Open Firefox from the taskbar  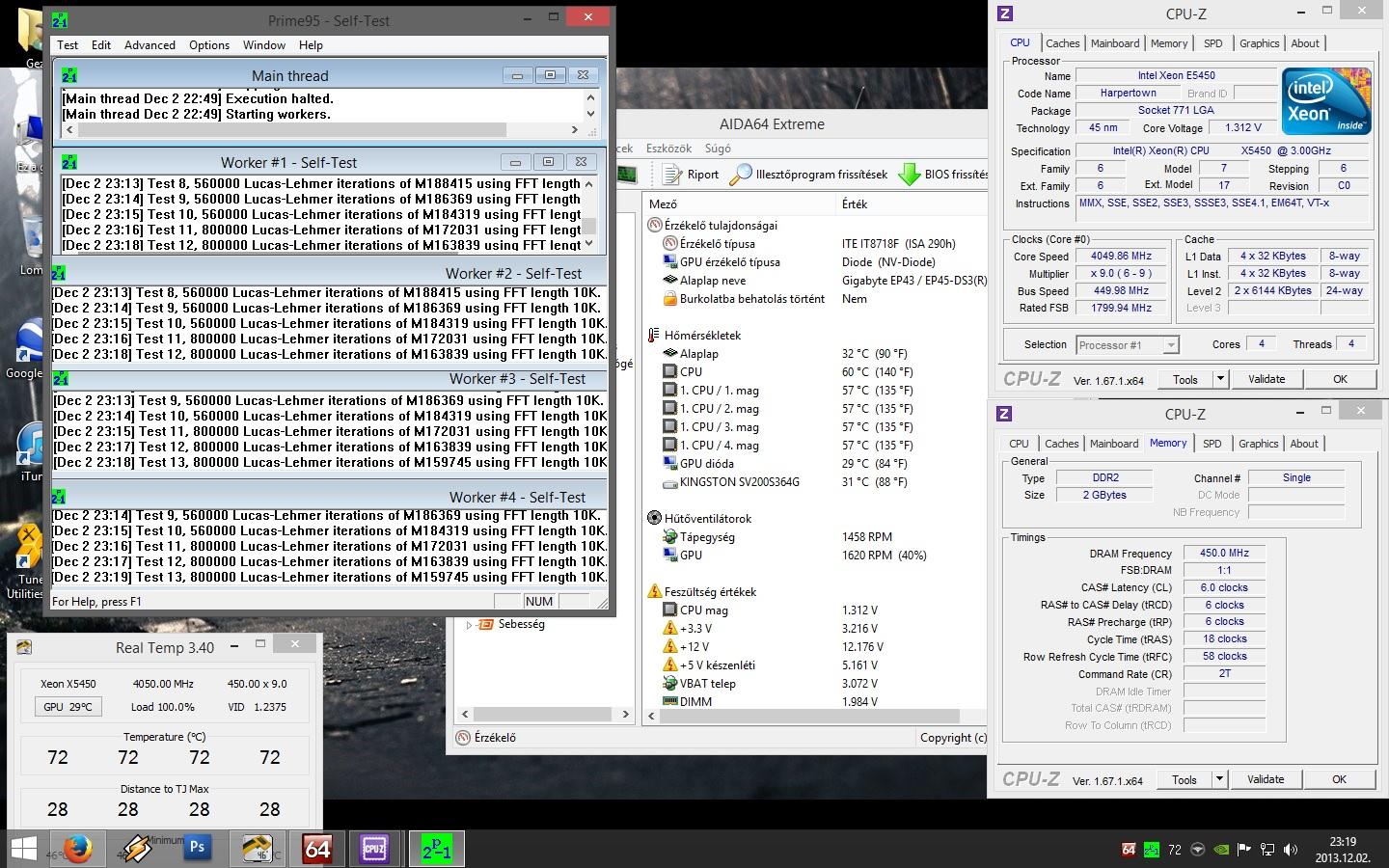click(x=77, y=849)
